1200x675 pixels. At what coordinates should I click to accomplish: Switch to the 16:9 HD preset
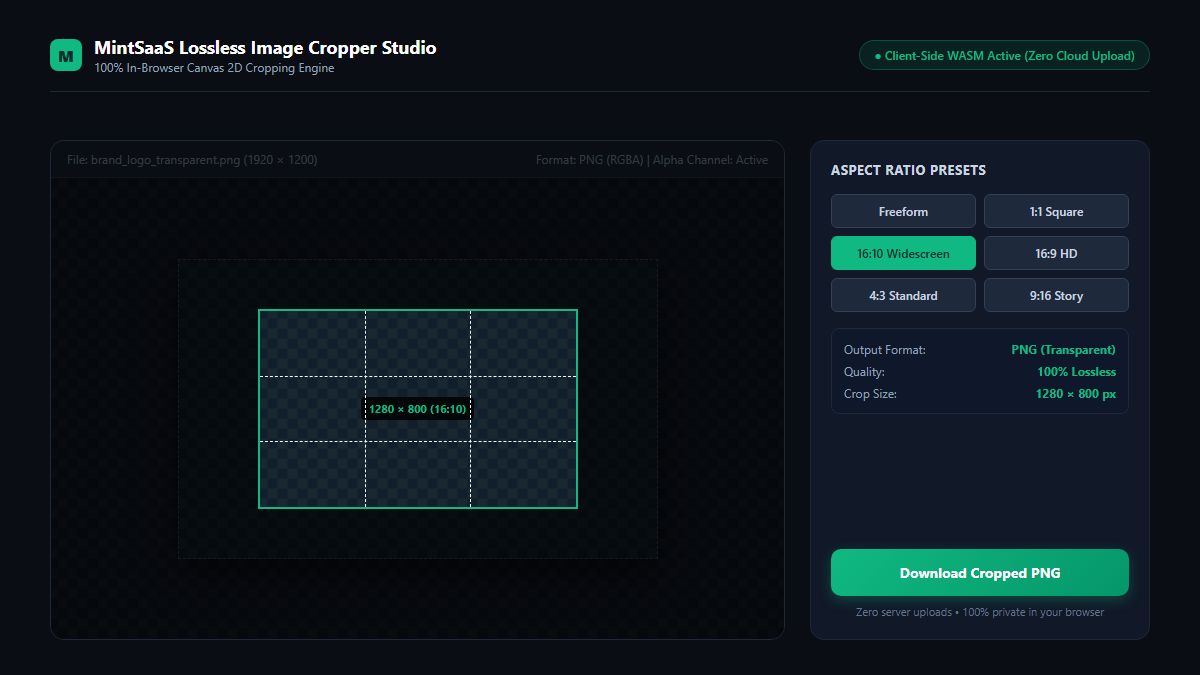coord(1056,253)
